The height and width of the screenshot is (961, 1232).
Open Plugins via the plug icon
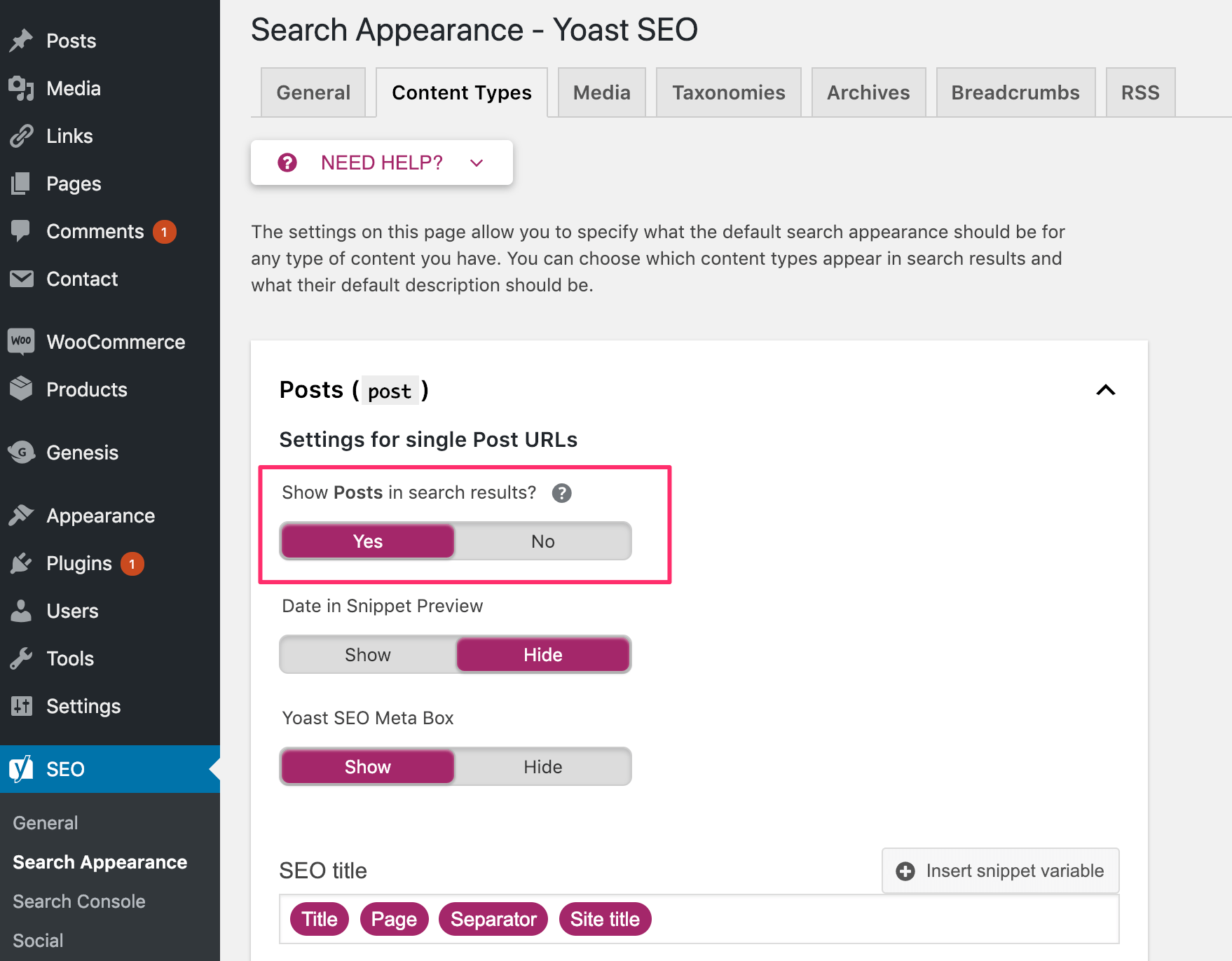(21, 563)
